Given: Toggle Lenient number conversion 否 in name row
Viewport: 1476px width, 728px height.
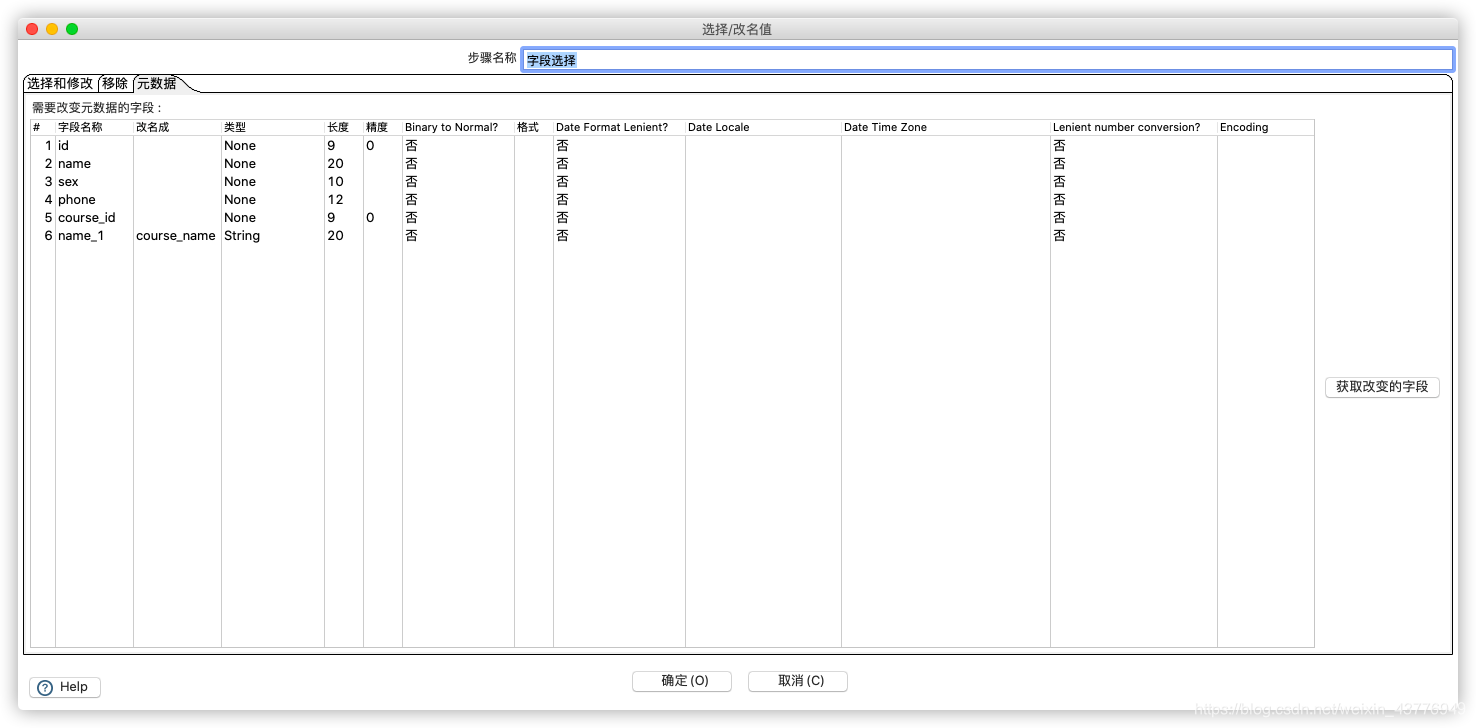Looking at the screenshot, I should click(x=1133, y=163).
